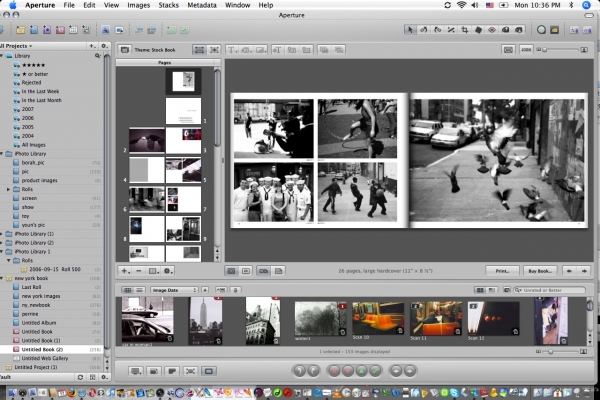Go to the next book page arrow
This screenshot has height=400, width=600.
[x=584, y=271]
